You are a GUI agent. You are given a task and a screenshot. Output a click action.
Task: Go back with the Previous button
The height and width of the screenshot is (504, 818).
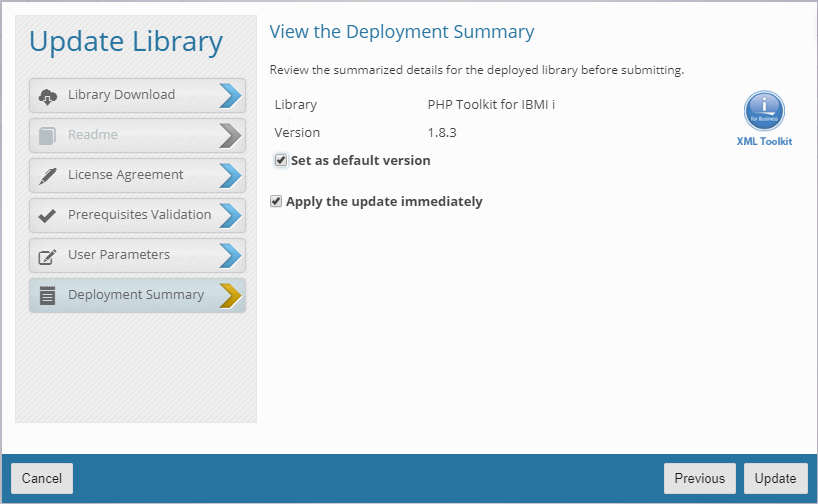699,478
